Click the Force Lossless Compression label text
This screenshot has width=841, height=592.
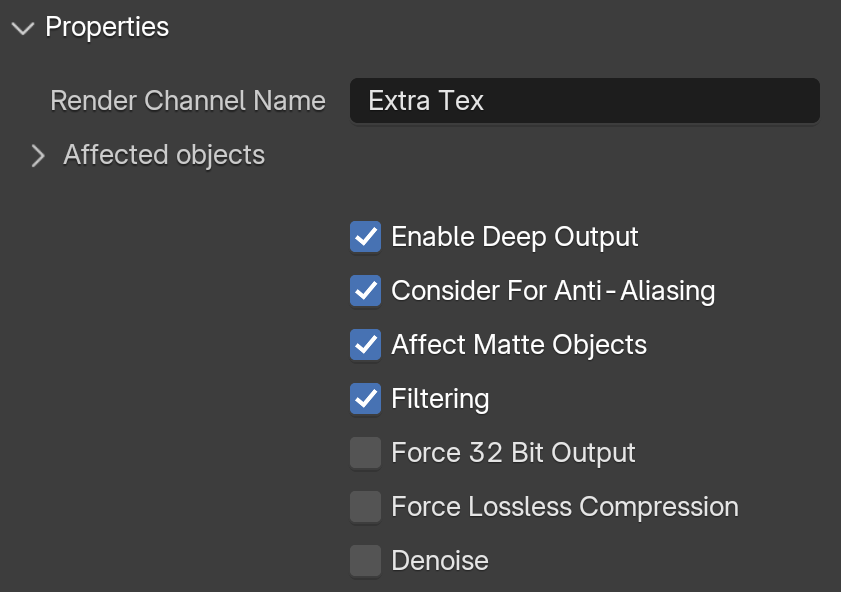tap(565, 507)
